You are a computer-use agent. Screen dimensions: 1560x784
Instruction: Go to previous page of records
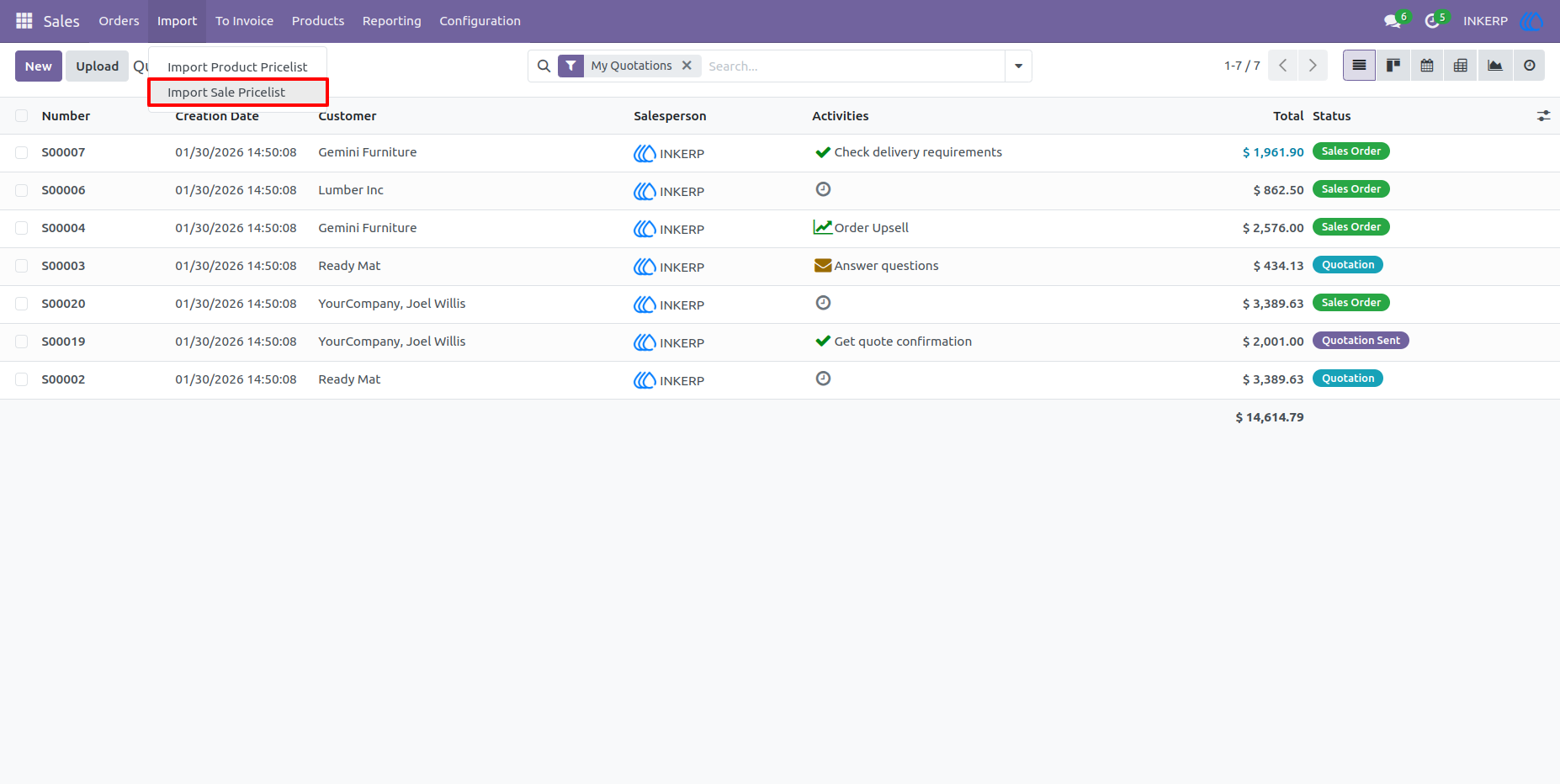pyautogui.click(x=1282, y=66)
